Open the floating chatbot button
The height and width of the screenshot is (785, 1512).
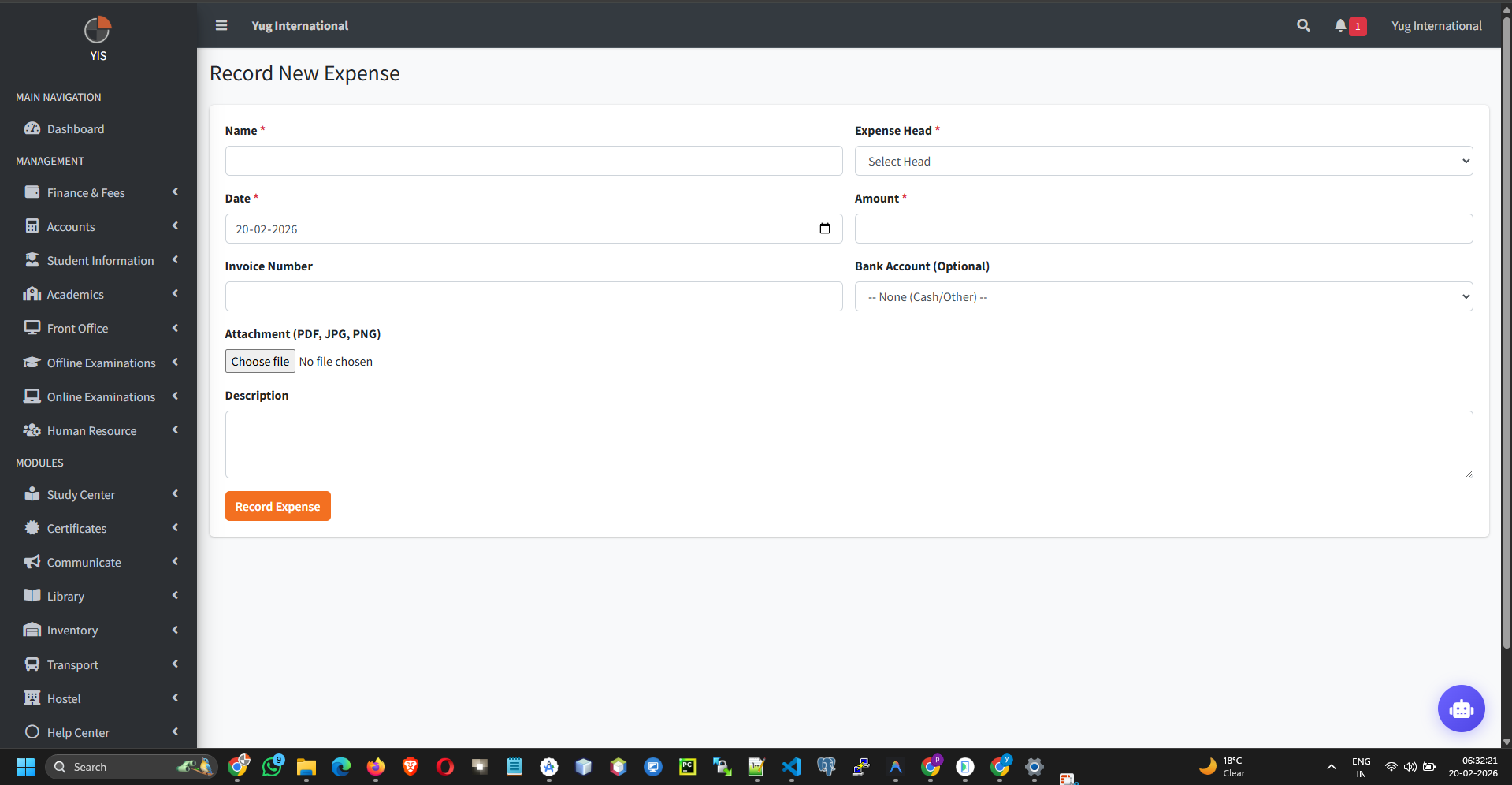coord(1461,709)
